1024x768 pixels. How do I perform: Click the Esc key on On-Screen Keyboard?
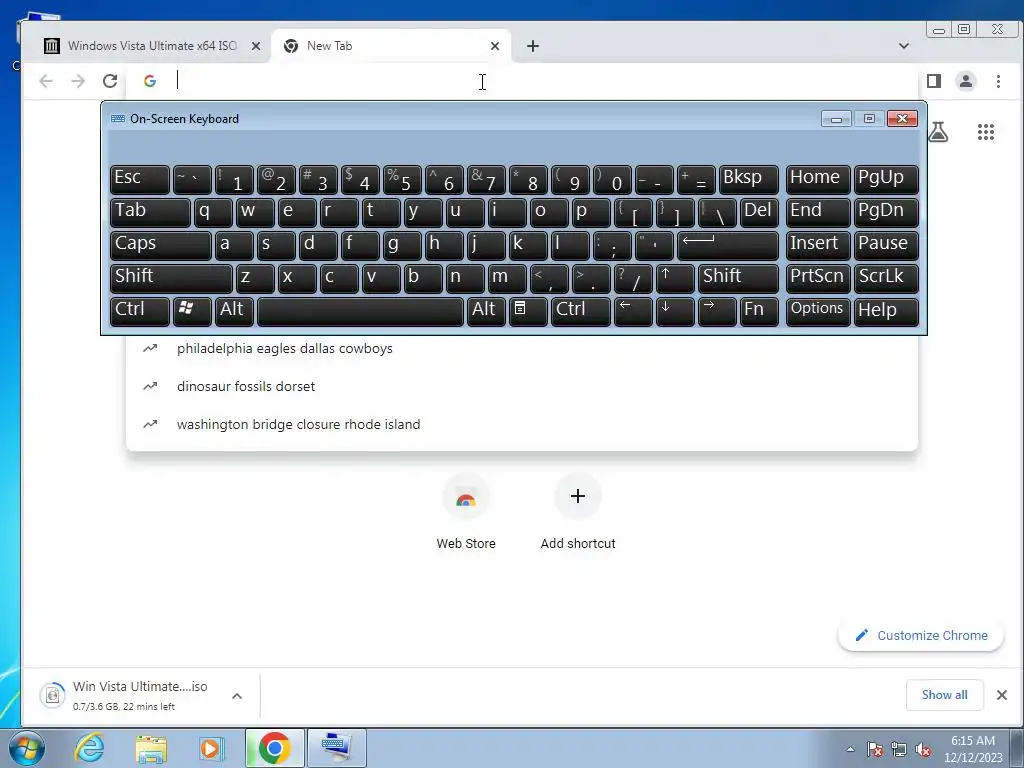click(x=140, y=179)
